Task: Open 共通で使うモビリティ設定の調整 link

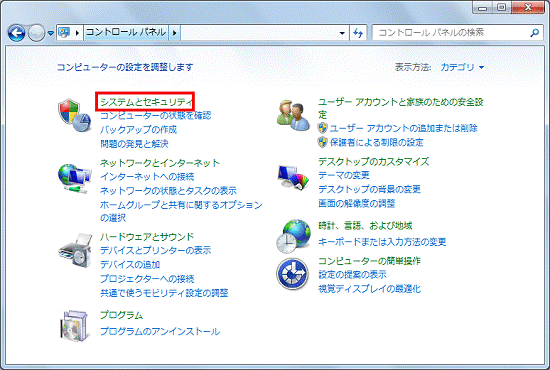Action: pyautogui.click(x=164, y=293)
